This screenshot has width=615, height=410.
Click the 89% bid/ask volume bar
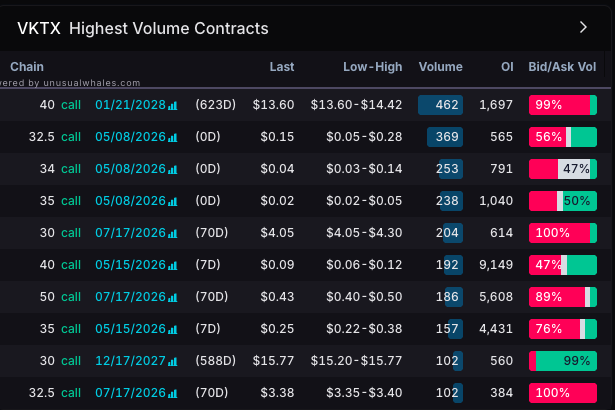pos(563,297)
